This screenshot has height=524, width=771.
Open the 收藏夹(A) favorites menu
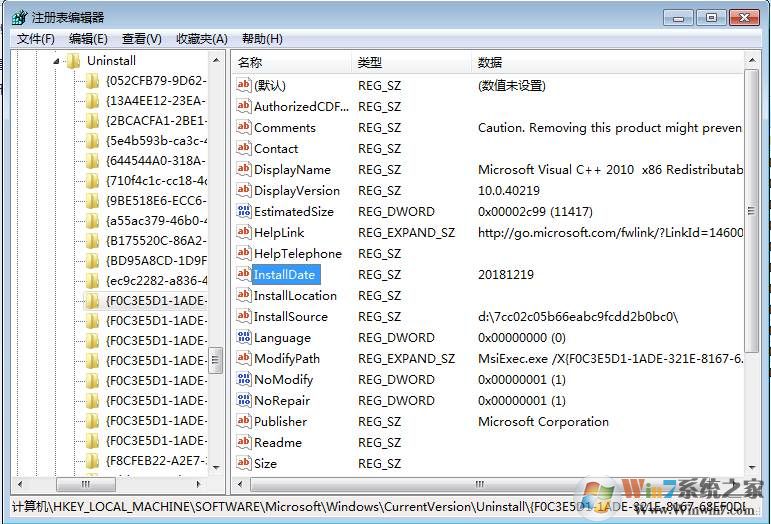[x=201, y=39]
